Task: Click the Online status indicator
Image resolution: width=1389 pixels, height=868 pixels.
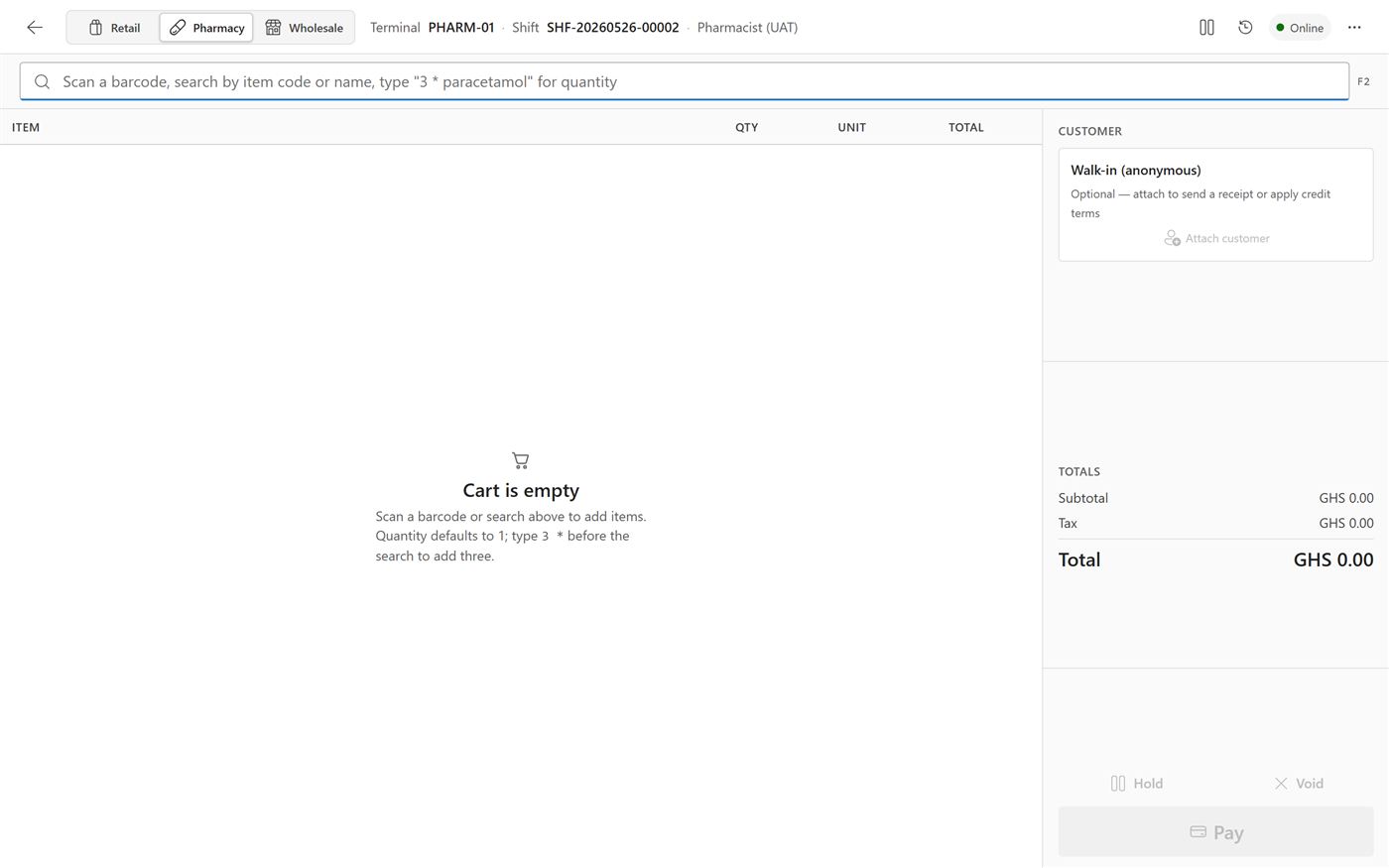Action: click(x=1300, y=28)
